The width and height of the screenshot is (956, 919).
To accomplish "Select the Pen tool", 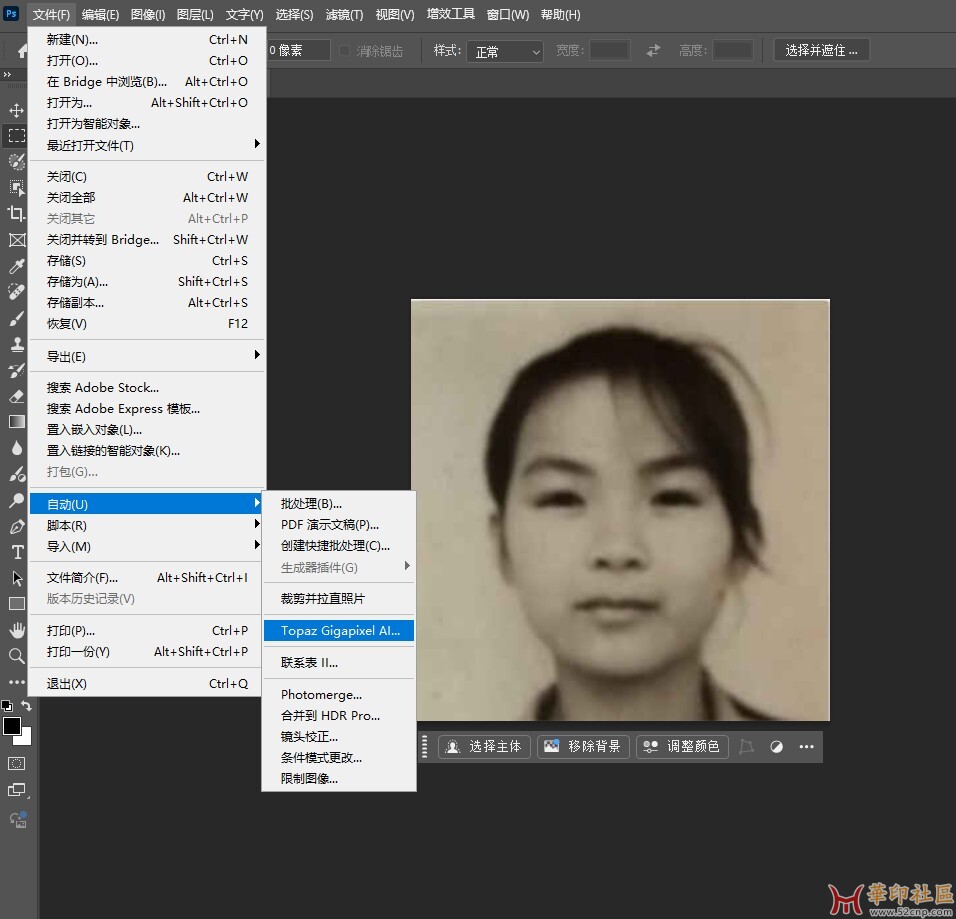I will (17, 526).
